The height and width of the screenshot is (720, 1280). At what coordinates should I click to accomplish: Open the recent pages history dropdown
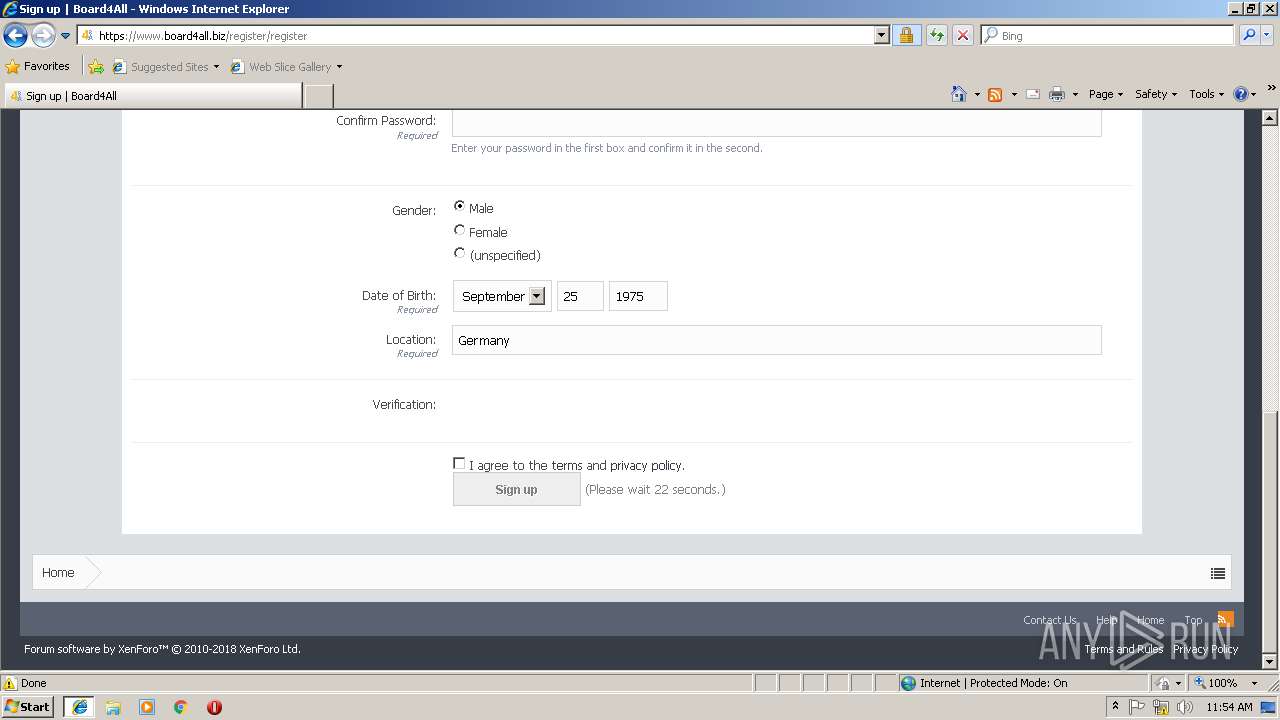(65, 36)
